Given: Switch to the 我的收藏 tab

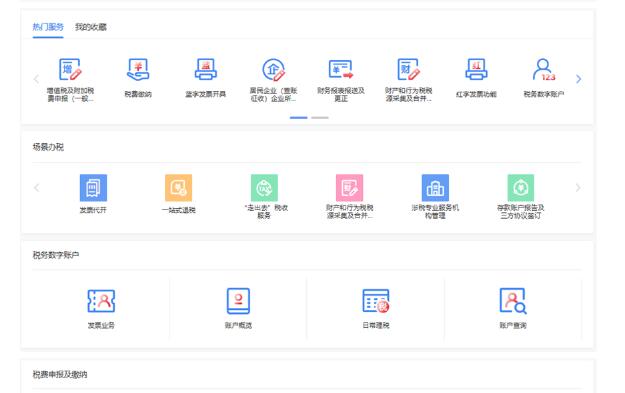Looking at the screenshot, I should click(91, 27).
